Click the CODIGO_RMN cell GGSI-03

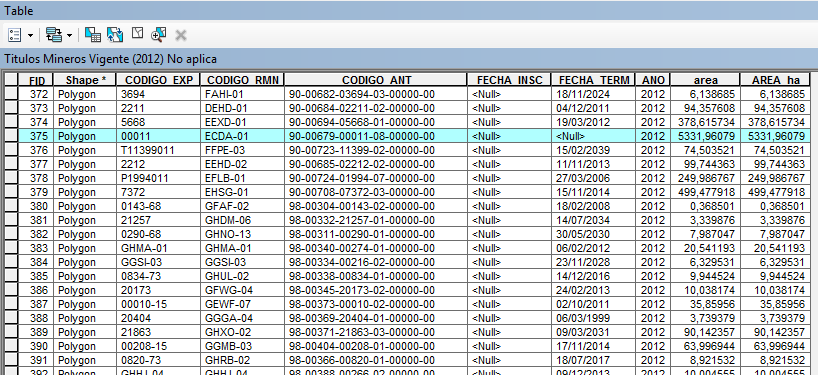click(243, 262)
